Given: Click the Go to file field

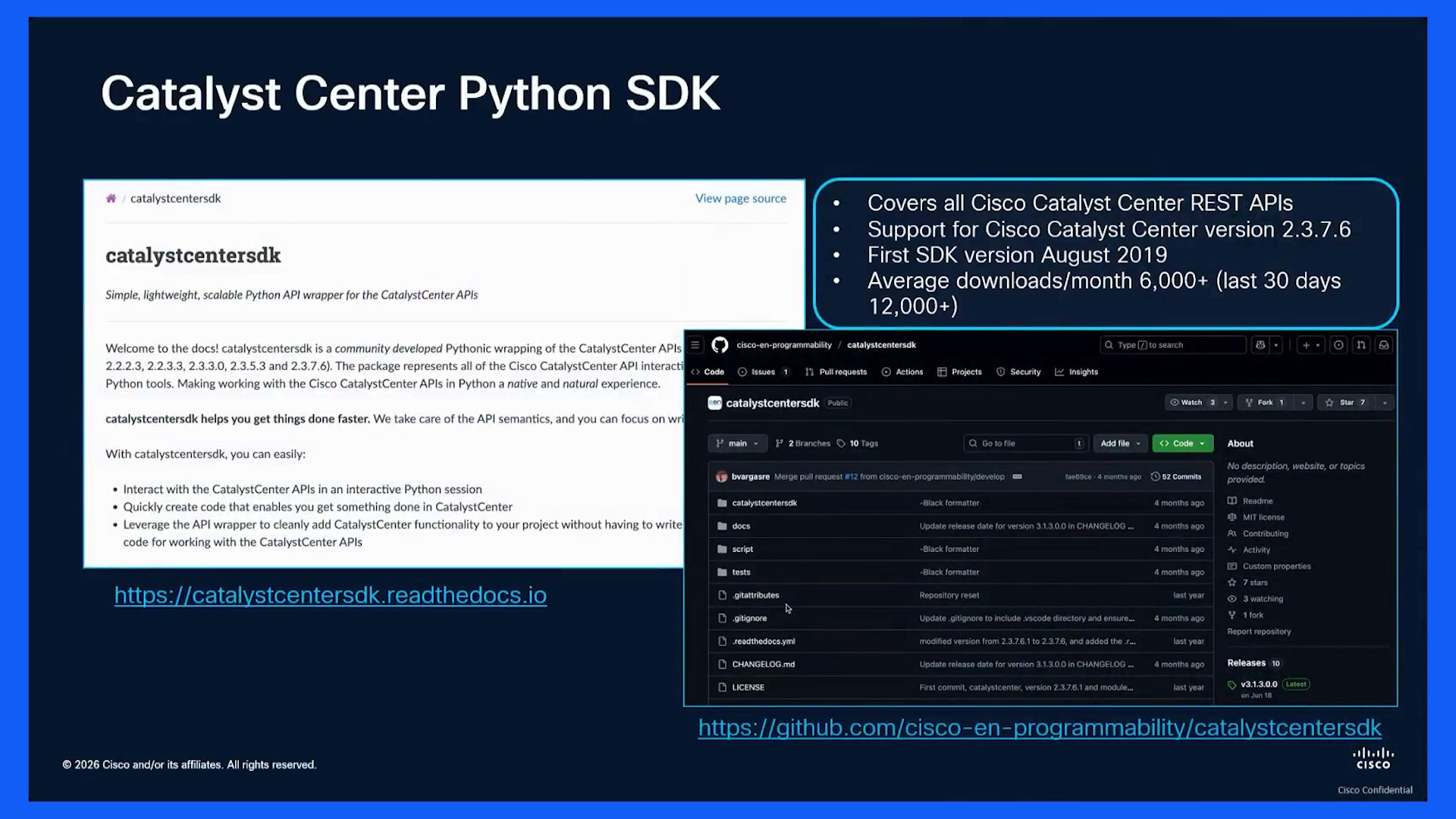Looking at the screenshot, I should tap(1026, 444).
